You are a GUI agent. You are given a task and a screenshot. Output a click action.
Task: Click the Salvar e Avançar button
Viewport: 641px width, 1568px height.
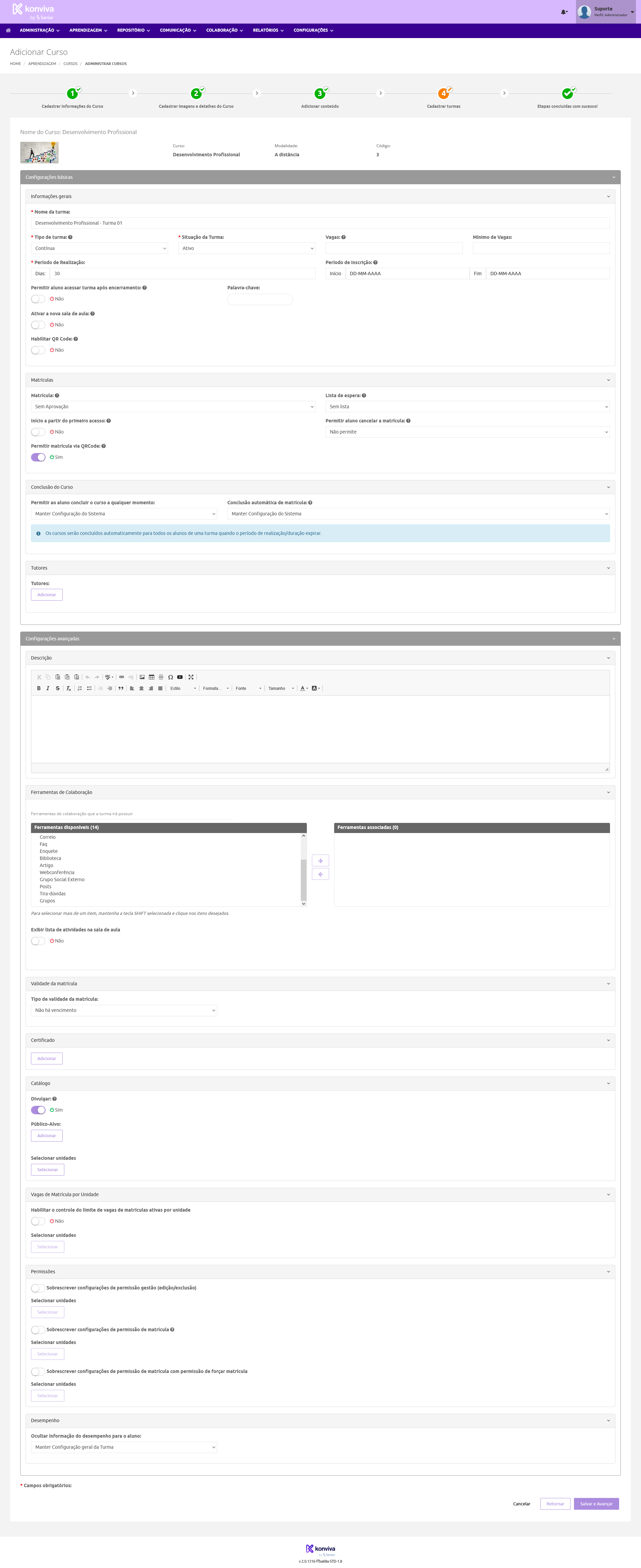596,1503
